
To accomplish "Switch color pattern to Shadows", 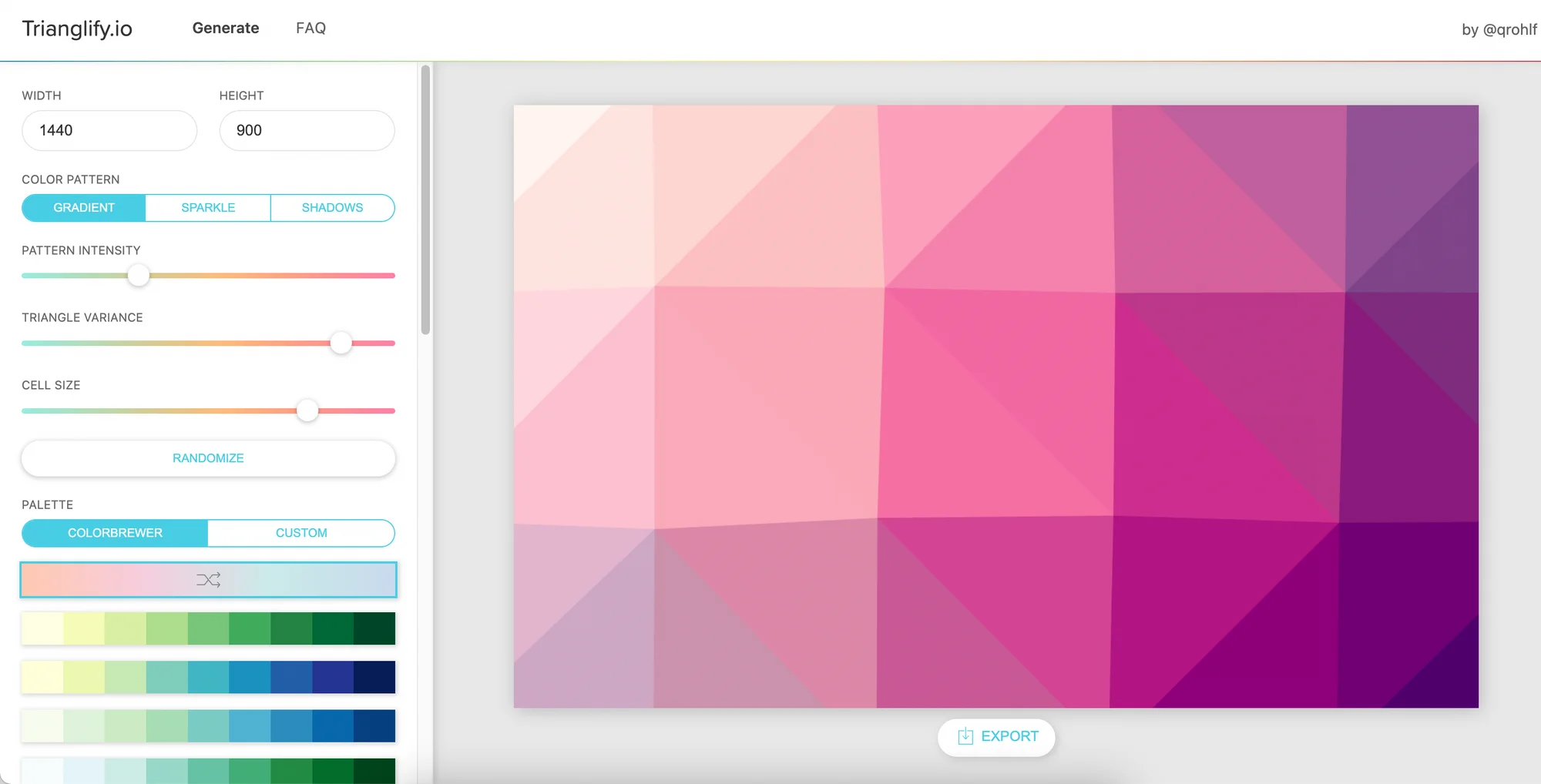I will pos(332,208).
